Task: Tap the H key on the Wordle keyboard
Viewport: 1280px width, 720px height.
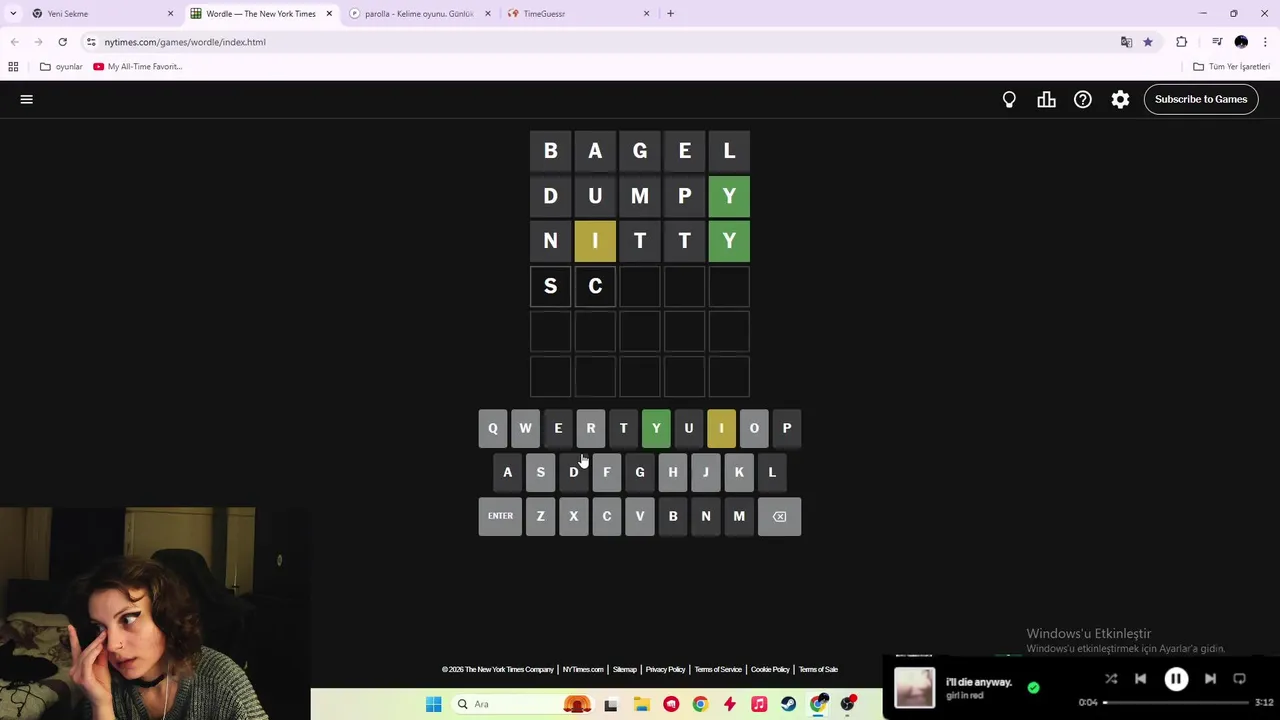Action: pyautogui.click(x=673, y=472)
